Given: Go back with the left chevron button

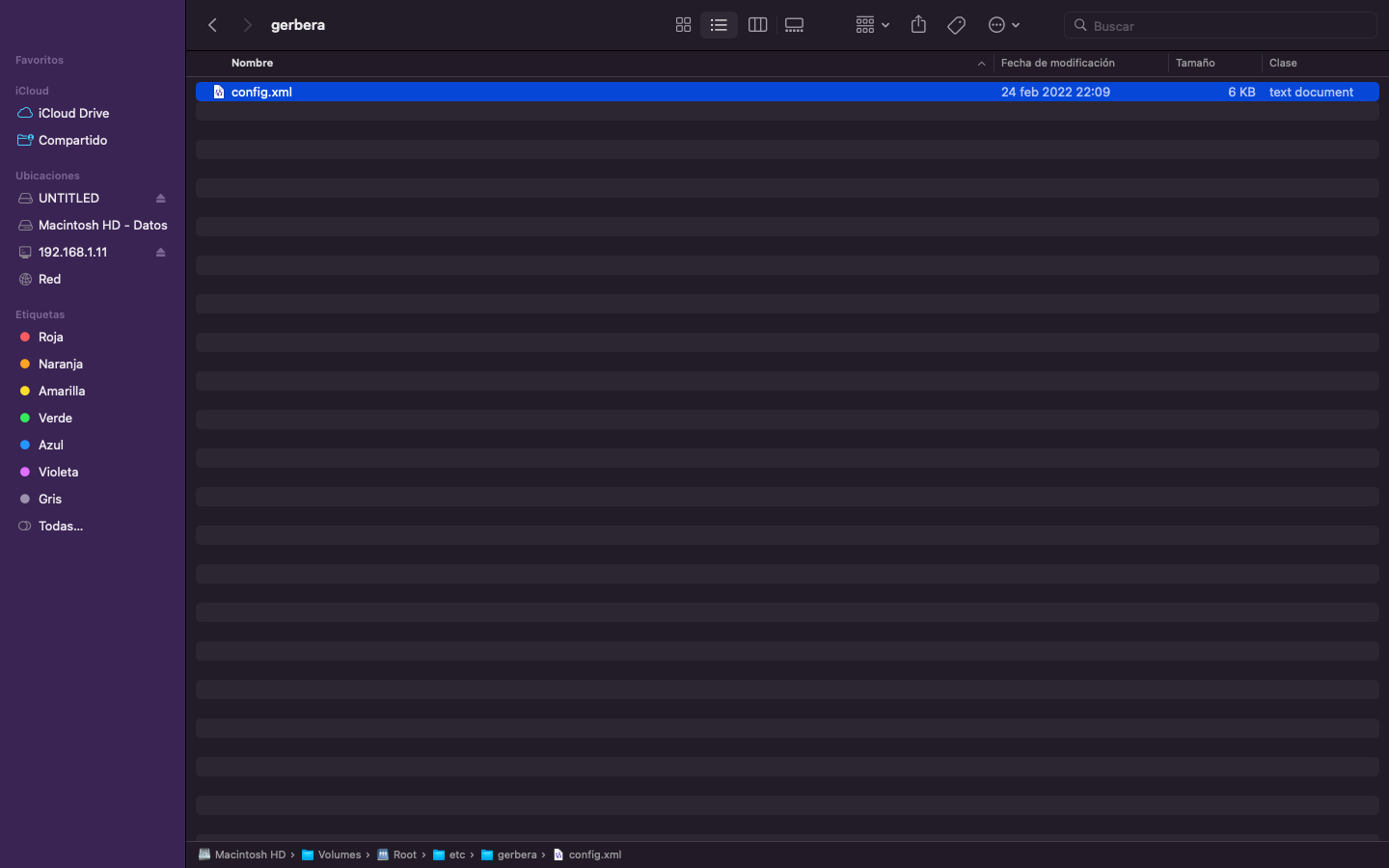Looking at the screenshot, I should 213,25.
